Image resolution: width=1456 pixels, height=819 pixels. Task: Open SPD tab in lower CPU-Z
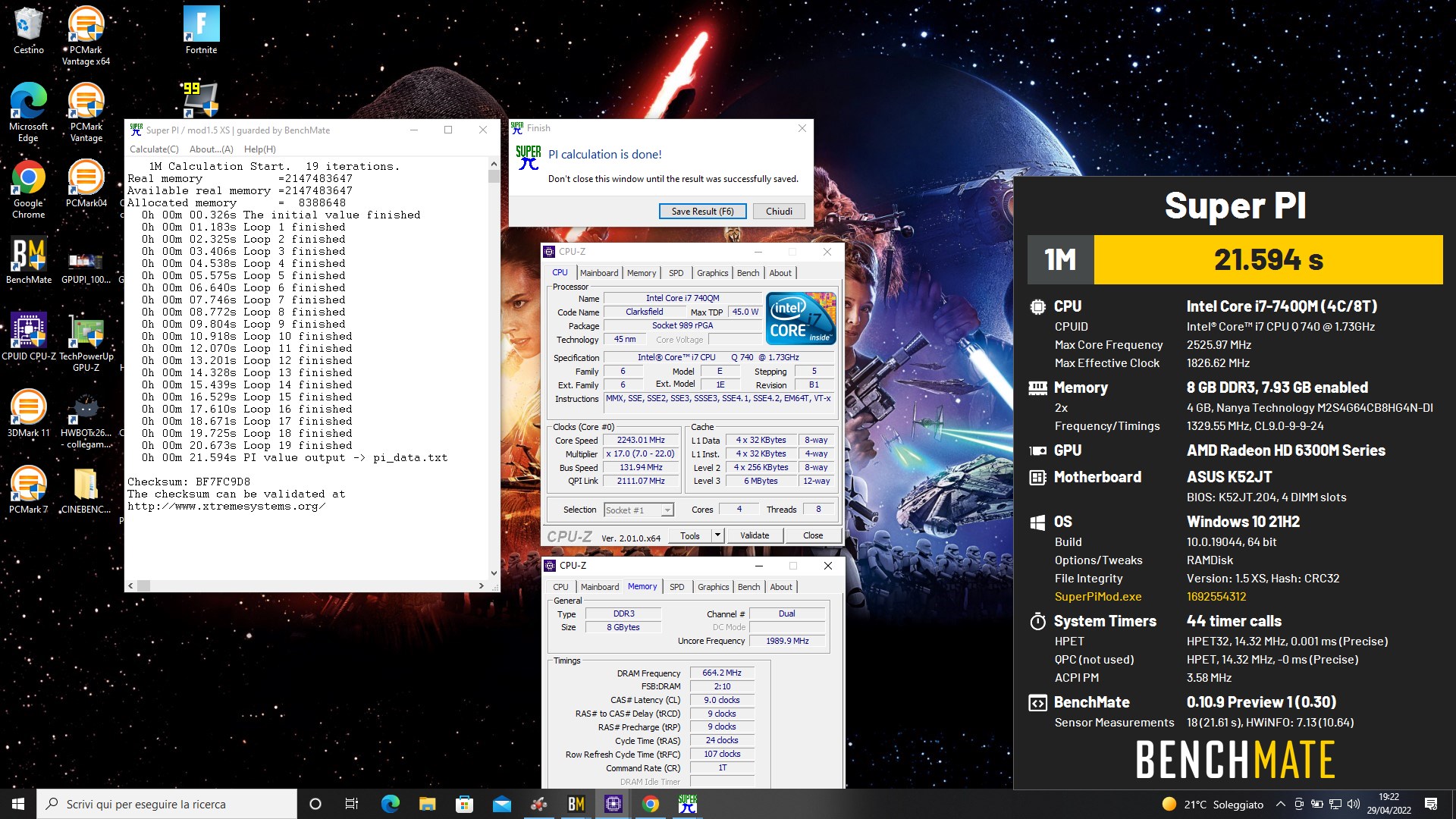(677, 587)
